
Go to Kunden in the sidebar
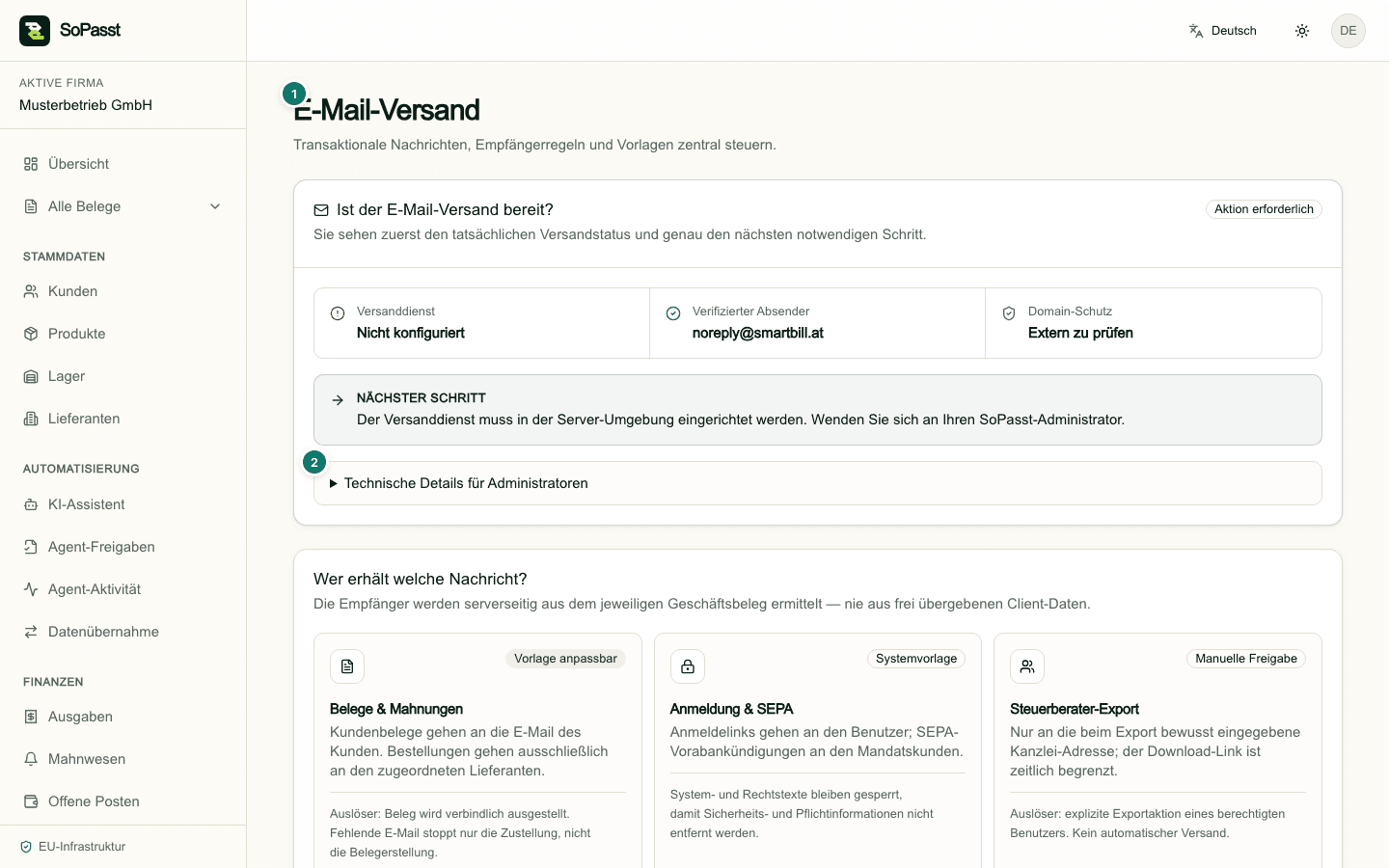(x=123, y=291)
